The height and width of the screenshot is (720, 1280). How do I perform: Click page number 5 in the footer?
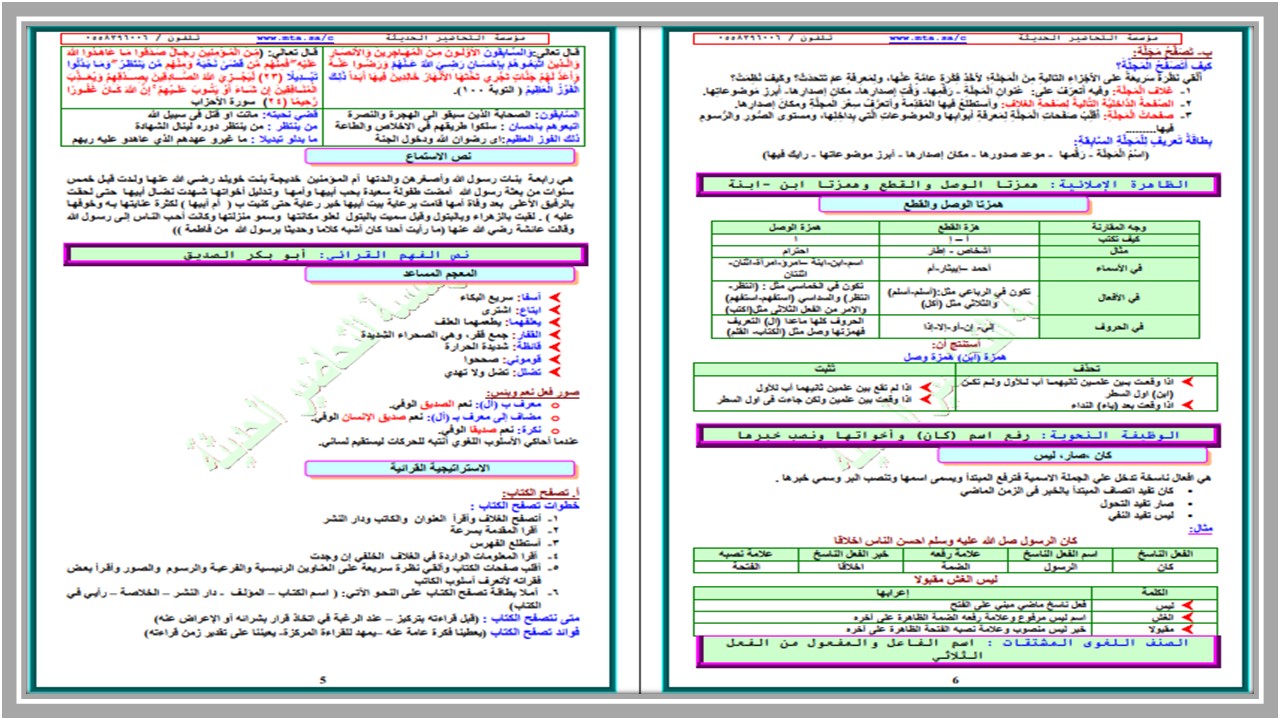click(x=323, y=680)
